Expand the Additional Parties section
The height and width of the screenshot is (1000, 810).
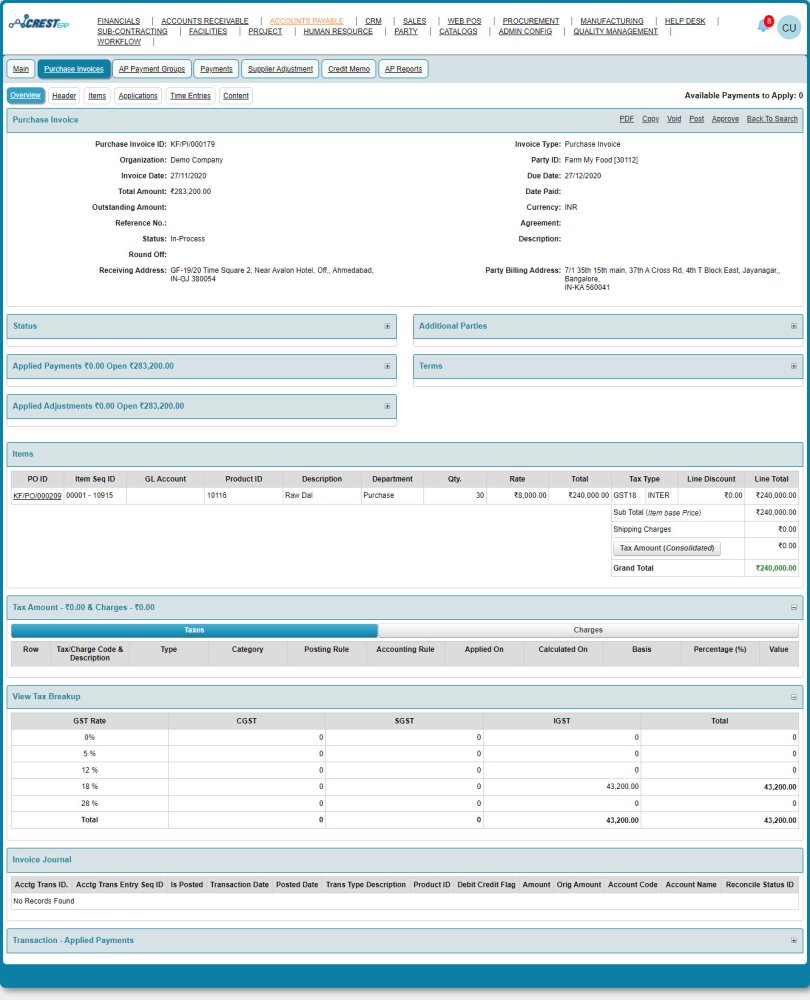792,326
